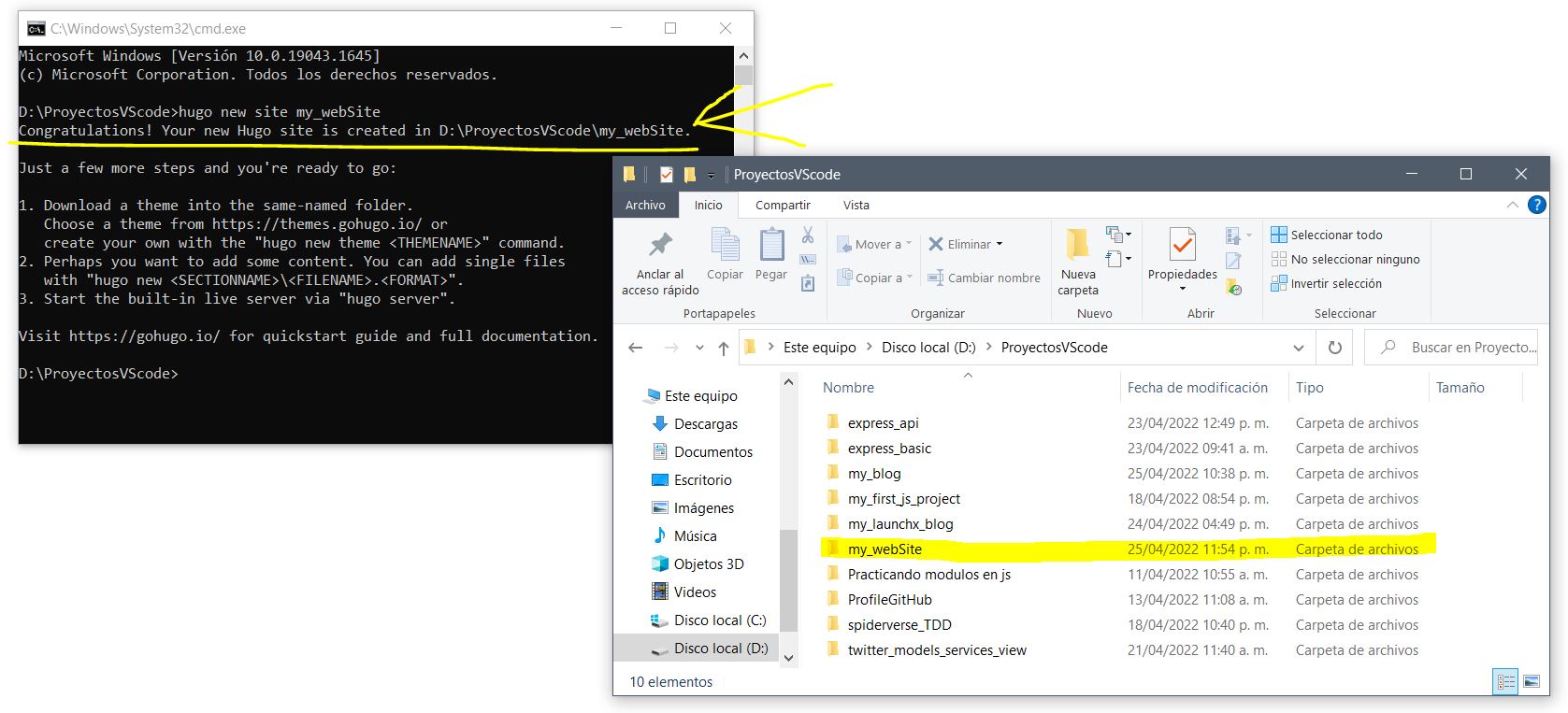Switch to the Vista tab
Viewport: 1568px width, 713px height.
pyautogui.click(x=856, y=205)
